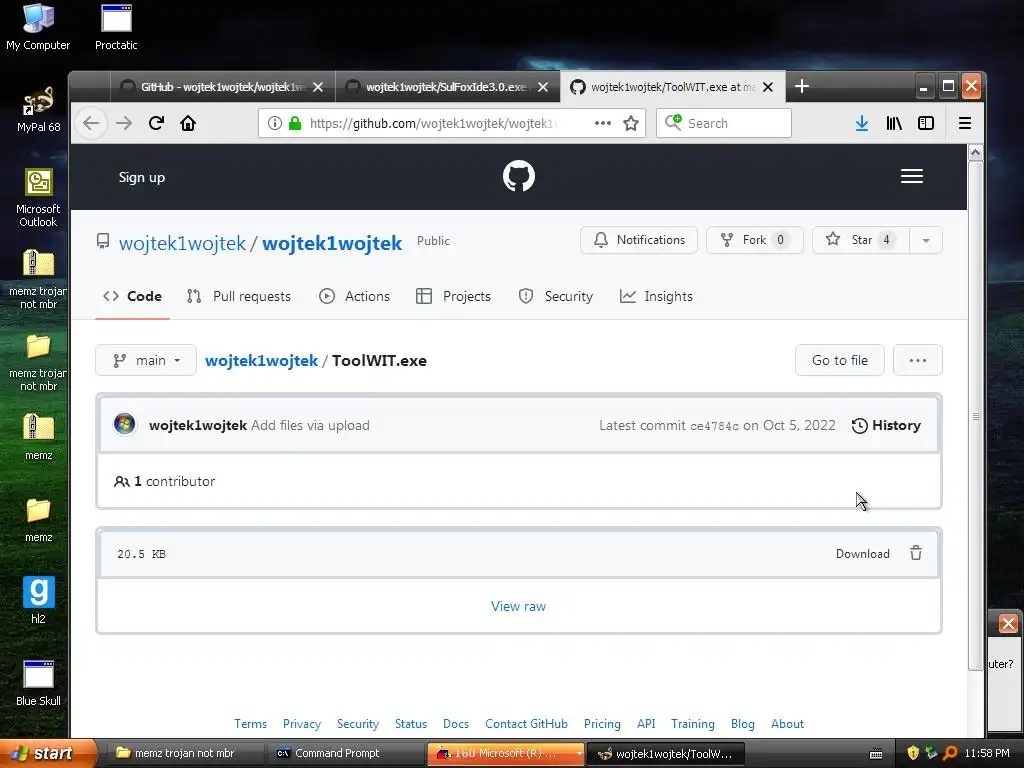
Task: View the commit History
Action: tap(886, 425)
